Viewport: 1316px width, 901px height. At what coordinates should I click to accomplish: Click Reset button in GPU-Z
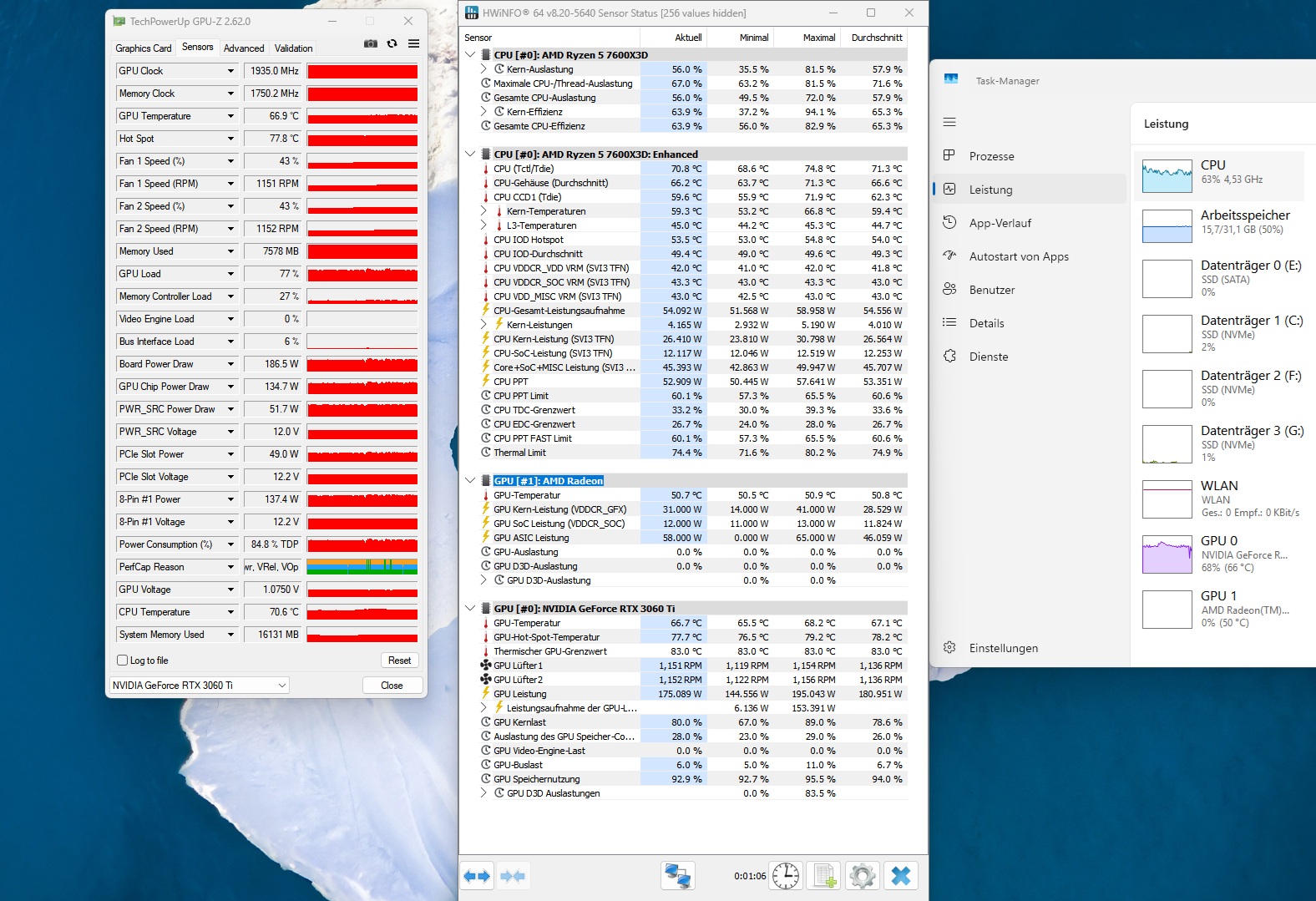click(x=399, y=661)
